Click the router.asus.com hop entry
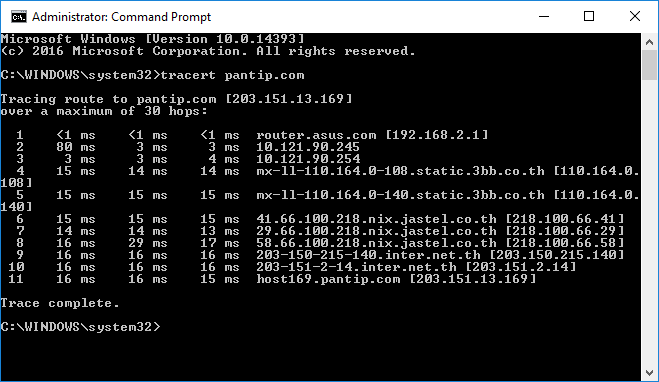The image size is (659, 382). coord(372,135)
